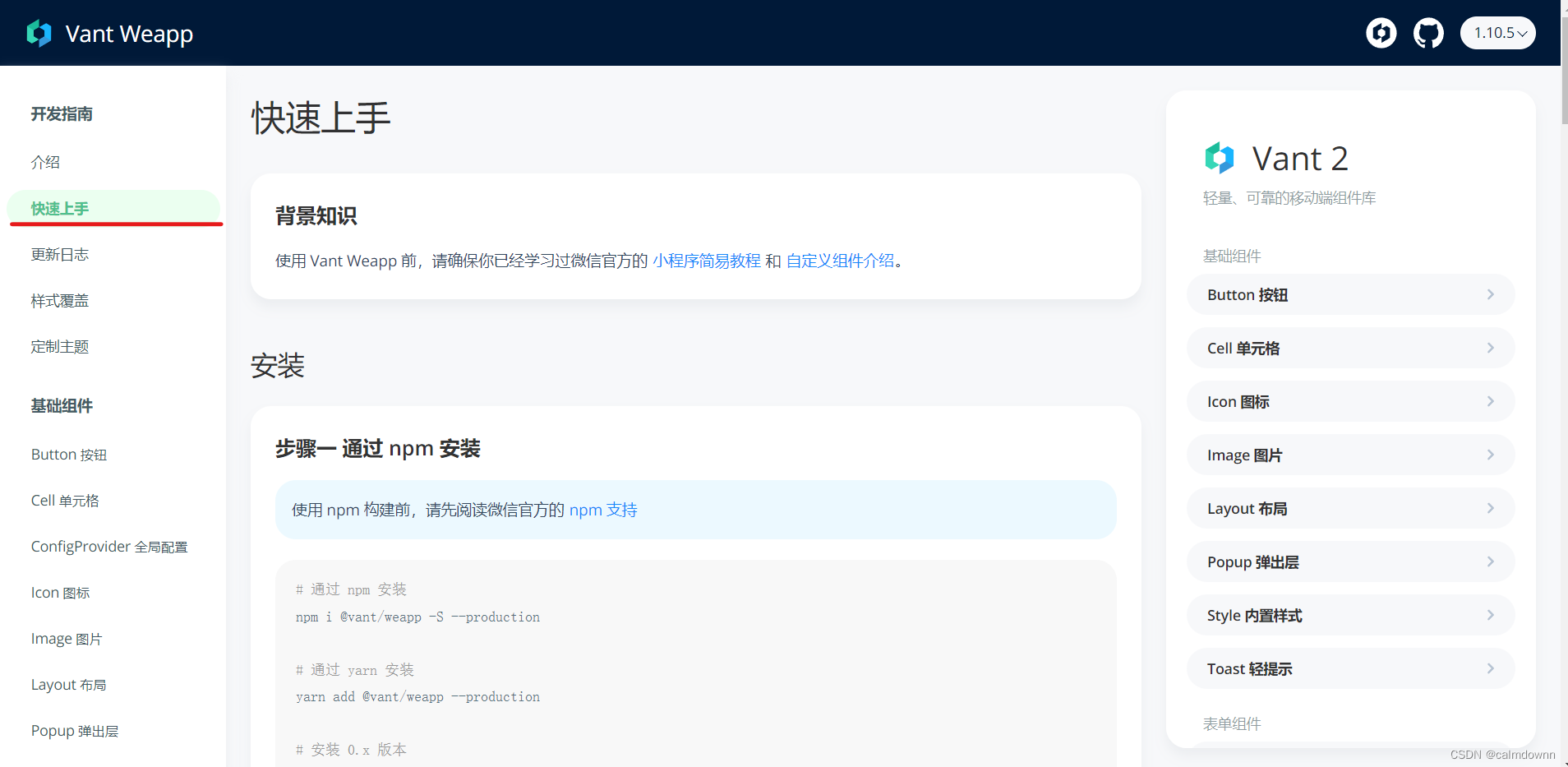Click the 安装 section heading
This screenshot has height=767, width=1568.
coord(278,365)
